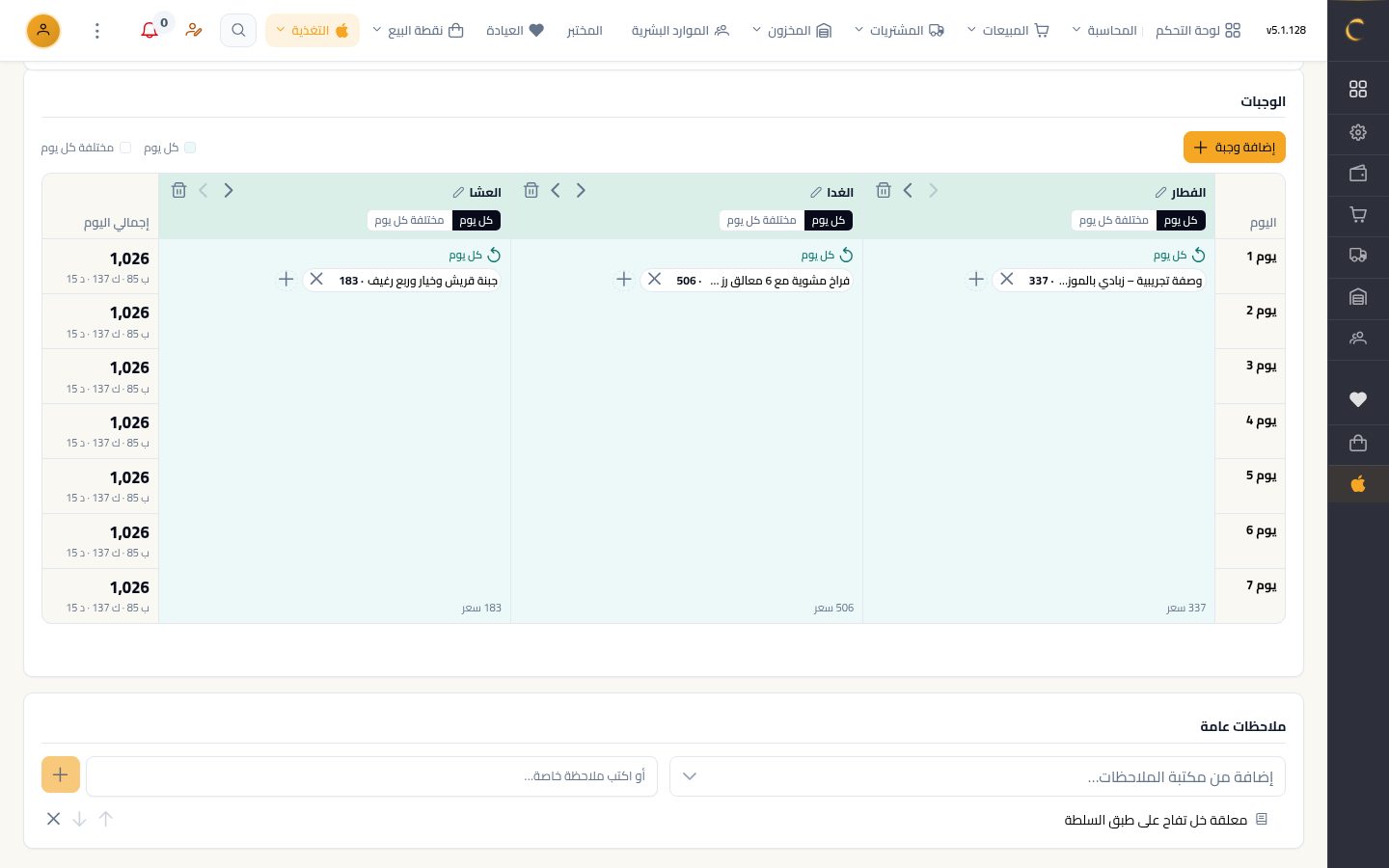Delete the الغدا meal column
Screen dimensions: 1389x868
pos(531,191)
